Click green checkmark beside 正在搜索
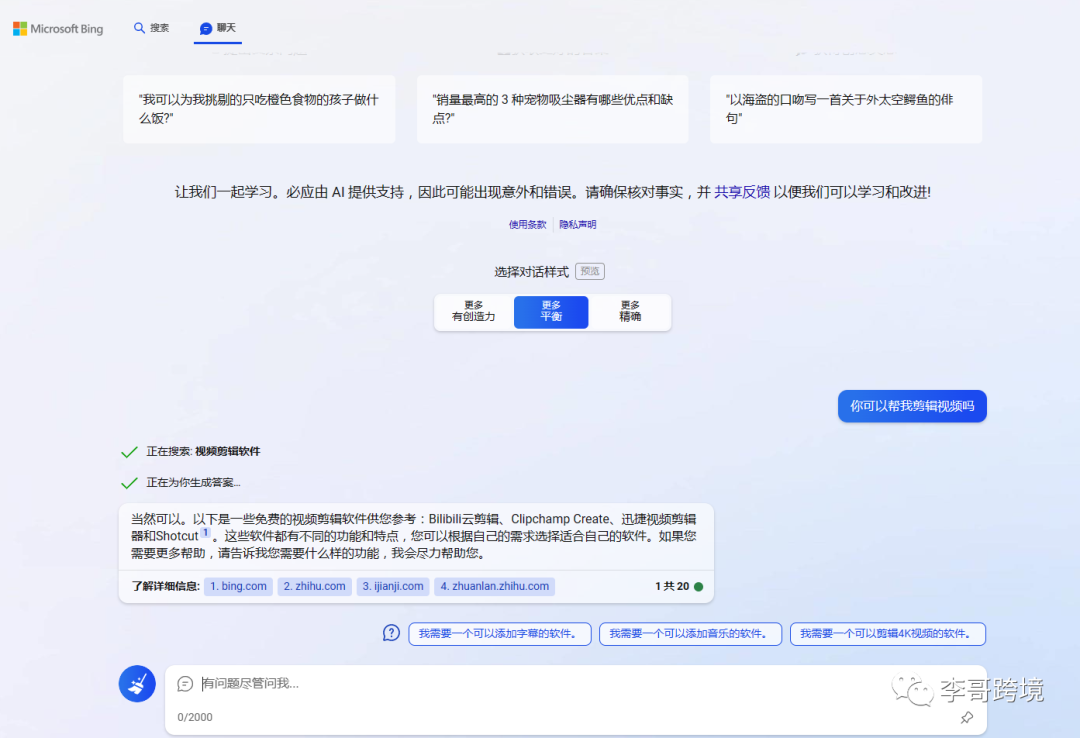Viewport: 1080px width, 738px height. pyautogui.click(x=129, y=452)
